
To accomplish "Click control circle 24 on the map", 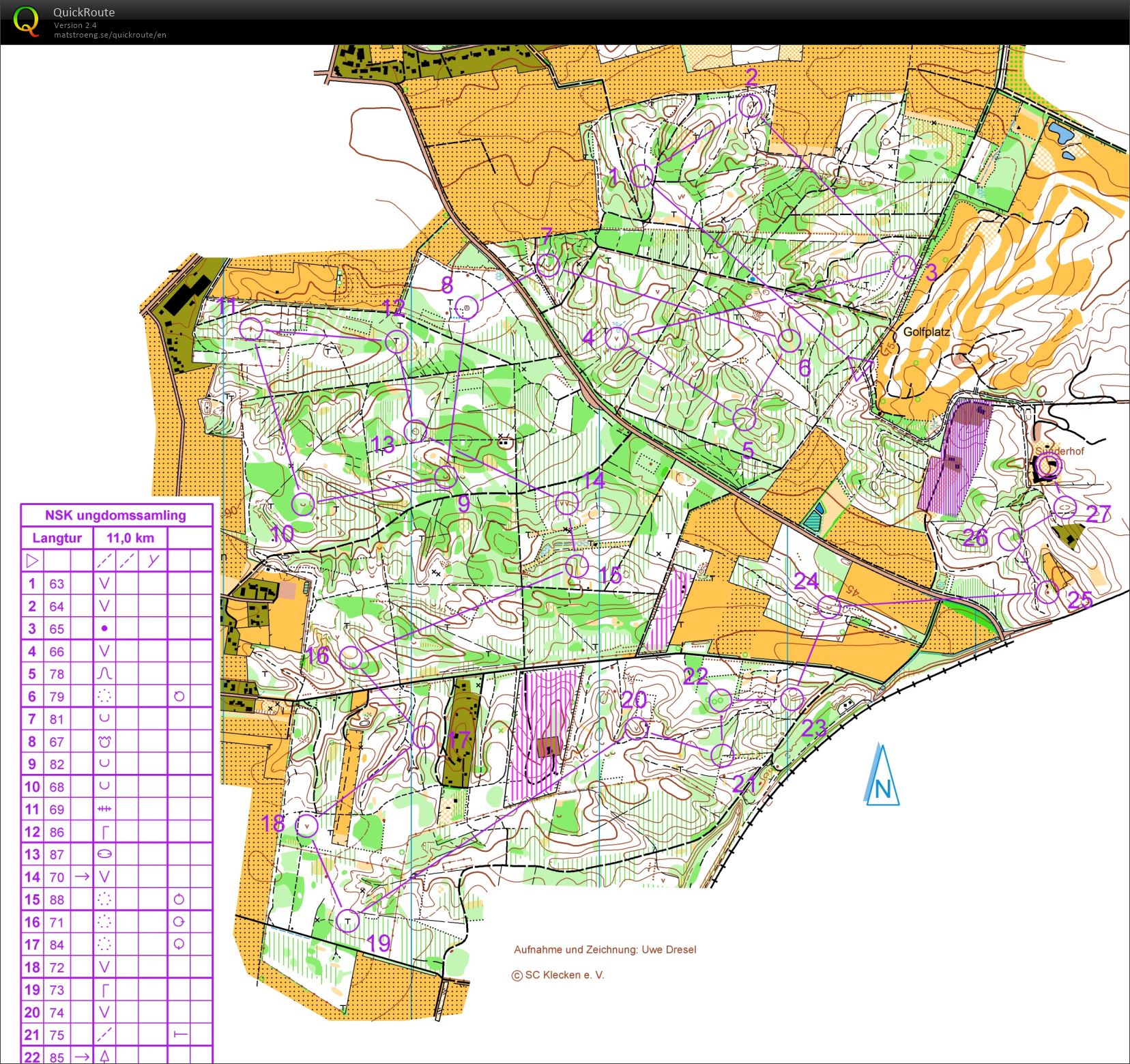I will point(828,606).
